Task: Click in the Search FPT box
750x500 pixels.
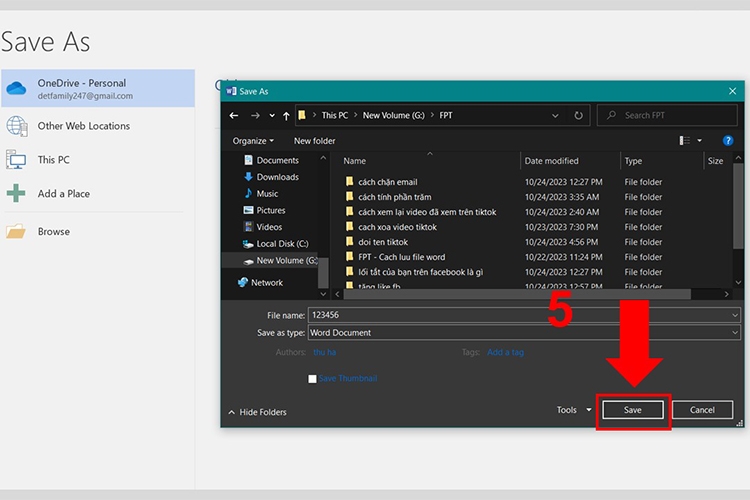Action: click(667, 115)
